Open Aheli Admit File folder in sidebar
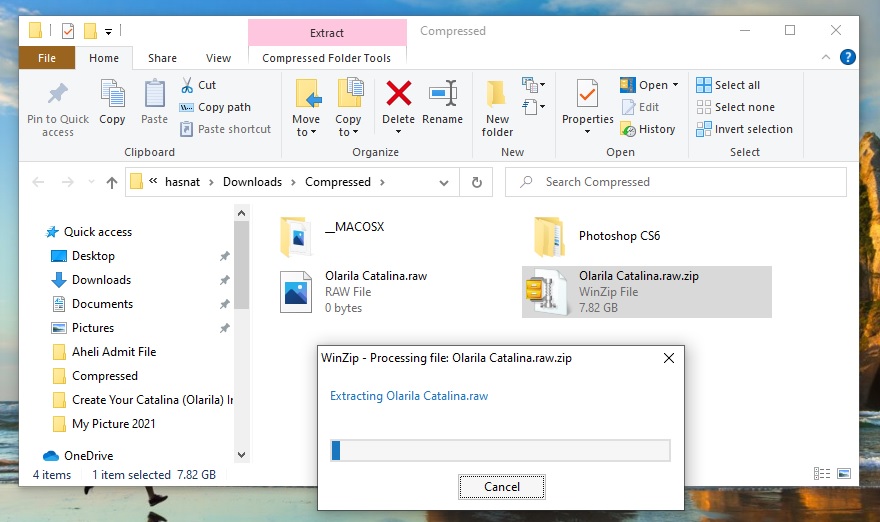The width and height of the screenshot is (880, 522). click(x=114, y=352)
